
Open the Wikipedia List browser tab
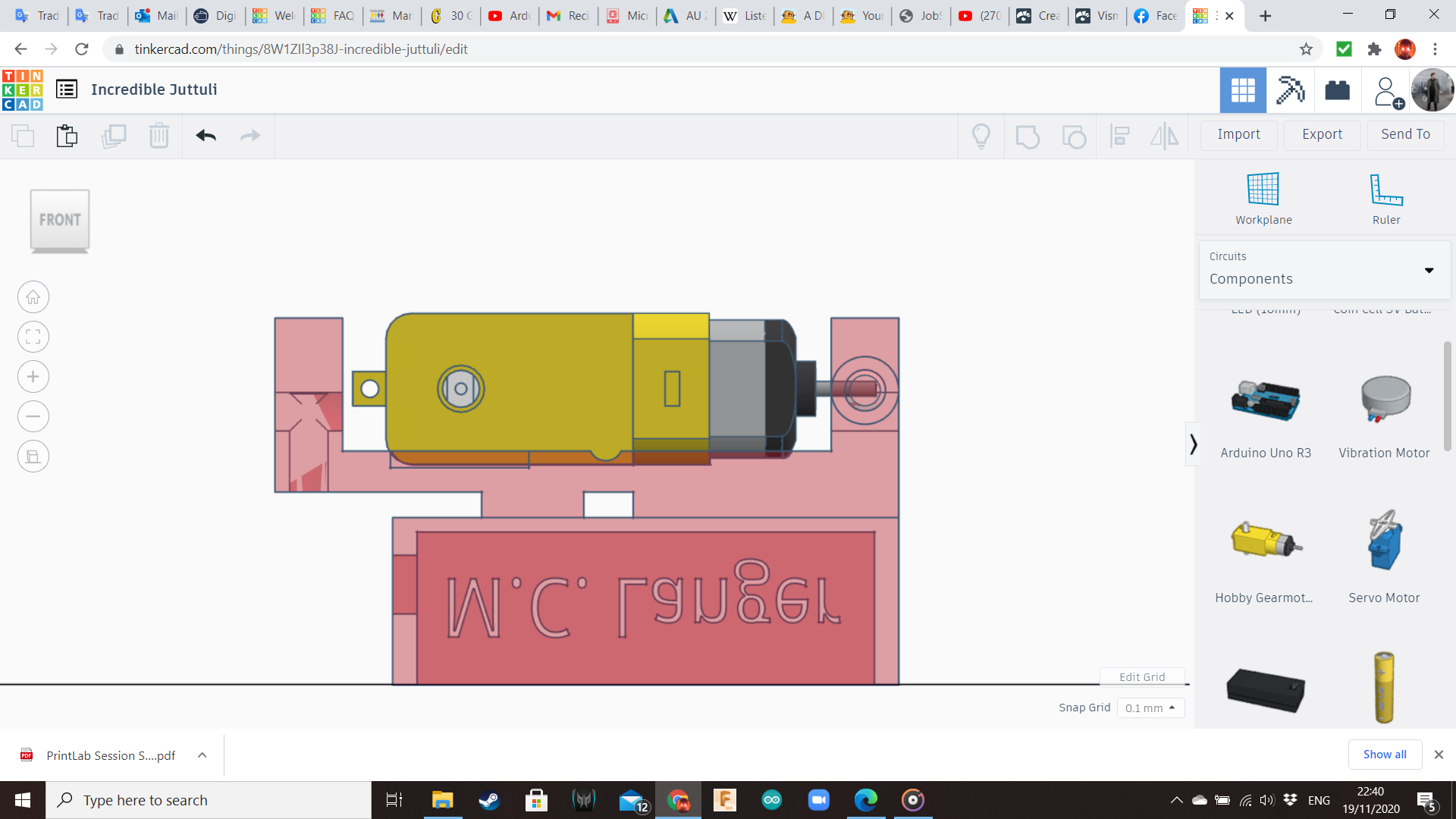click(x=745, y=16)
